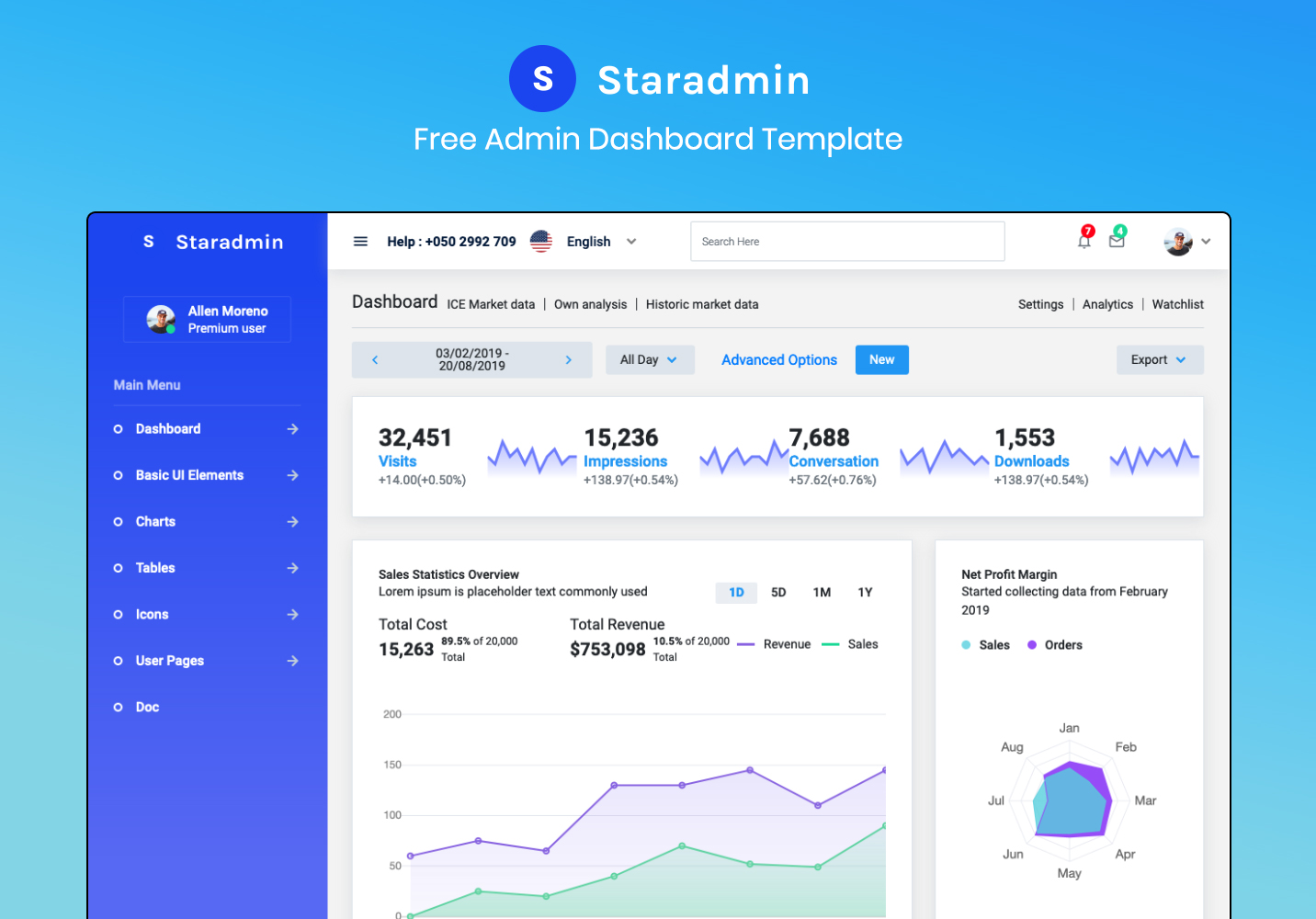Image resolution: width=1316 pixels, height=919 pixels.
Task: Open the hamburger menu icon
Action: coord(360,242)
